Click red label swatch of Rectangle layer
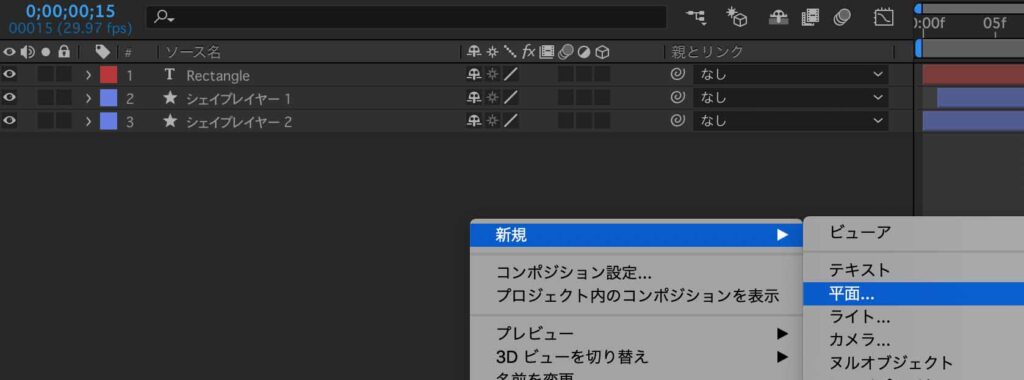1024x380 pixels. (108, 75)
